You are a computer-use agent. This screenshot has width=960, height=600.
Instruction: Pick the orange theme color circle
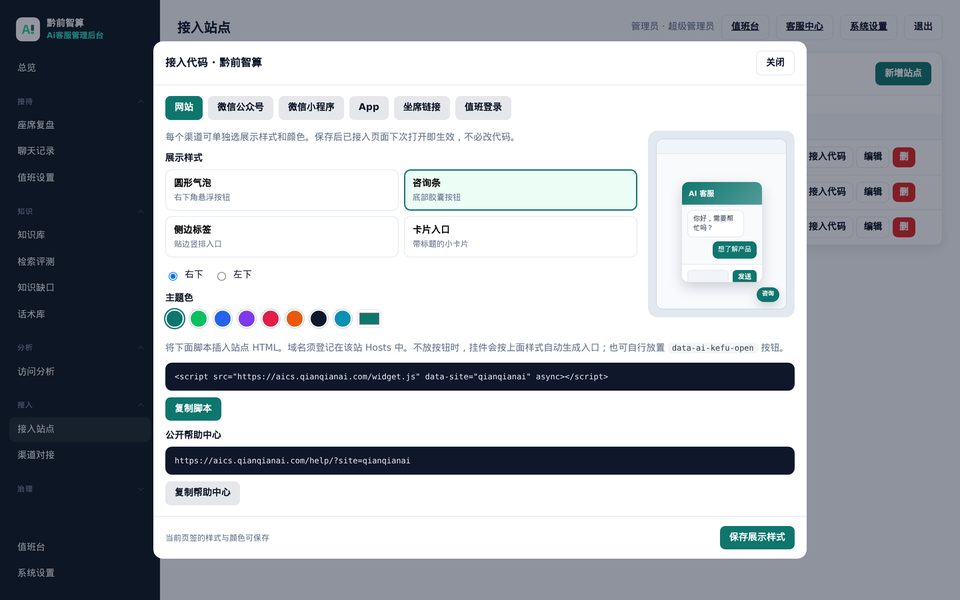tap(294, 318)
